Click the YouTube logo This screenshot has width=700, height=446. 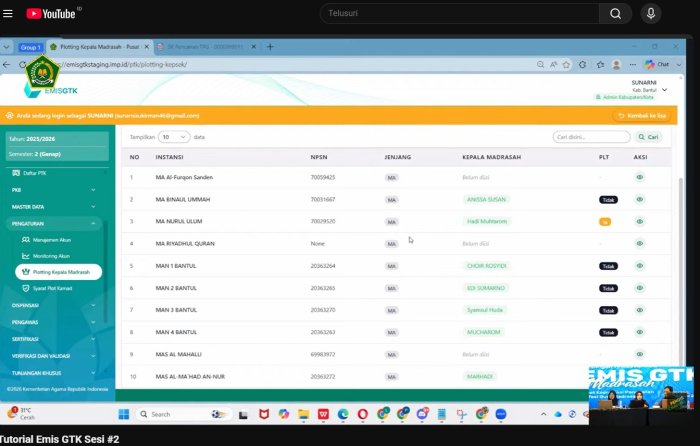tap(50, 14)
